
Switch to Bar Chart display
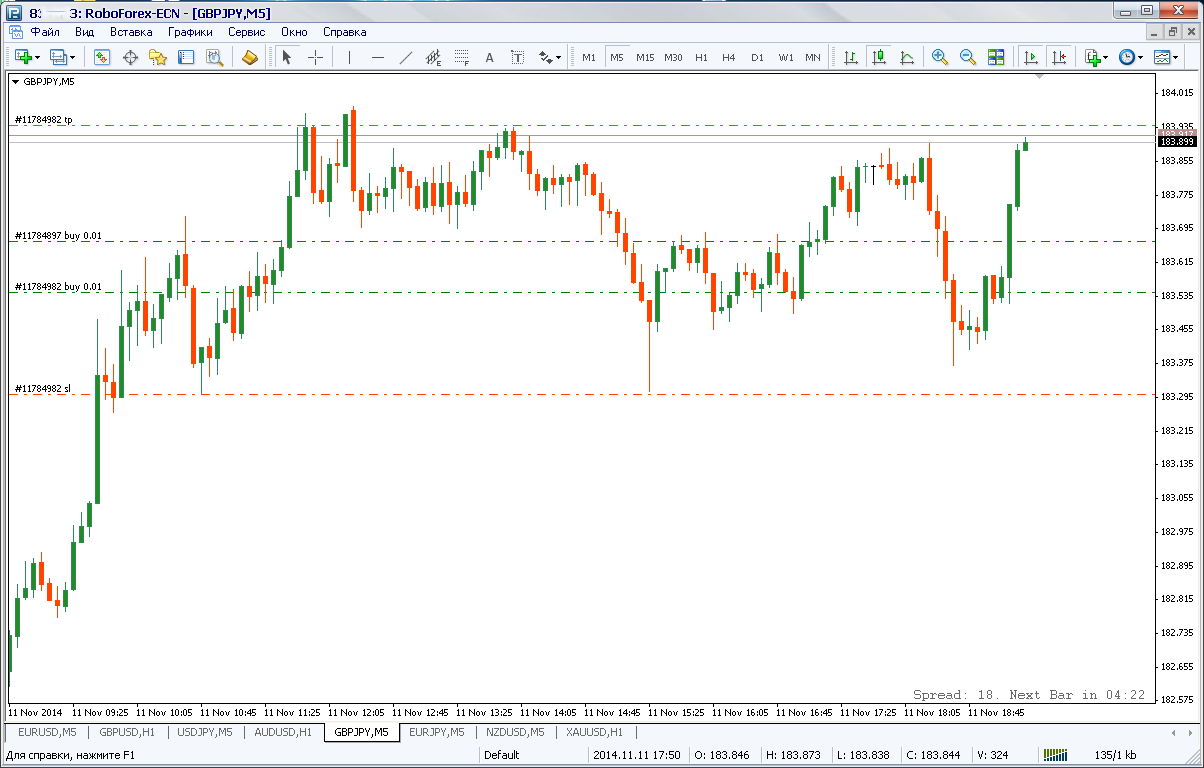tap(850, 57)
